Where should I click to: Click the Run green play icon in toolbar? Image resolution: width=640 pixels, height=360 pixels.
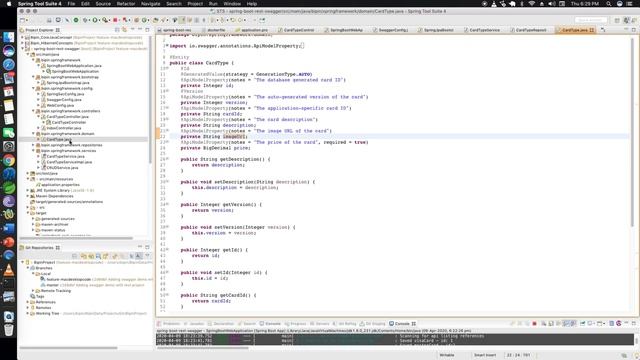tap(95, 20)
